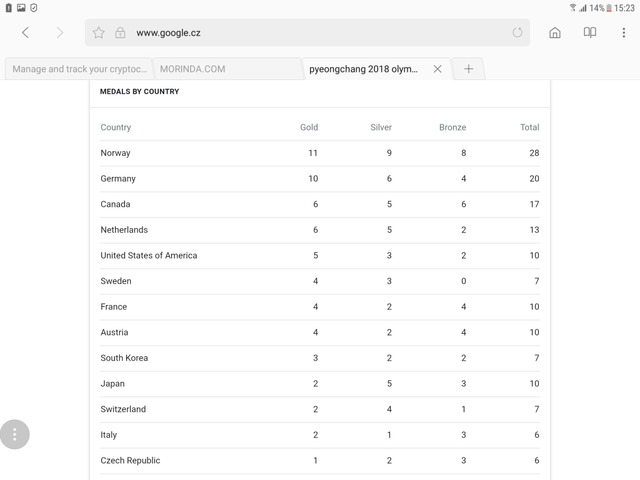Tap the clock showing 15:23

pyautogui.click(x=624, y=8)
